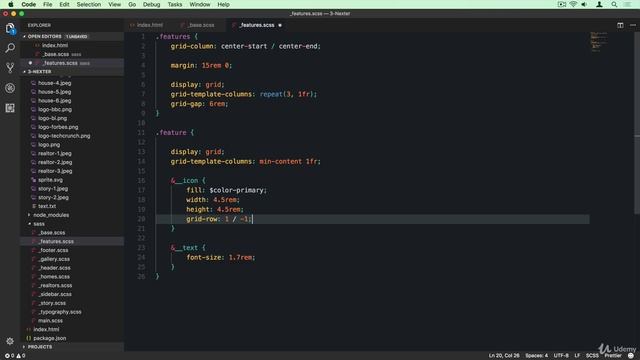Click errors and warnings count in status bar
This screenshot has width=640, height=360.
click(15, 356)
